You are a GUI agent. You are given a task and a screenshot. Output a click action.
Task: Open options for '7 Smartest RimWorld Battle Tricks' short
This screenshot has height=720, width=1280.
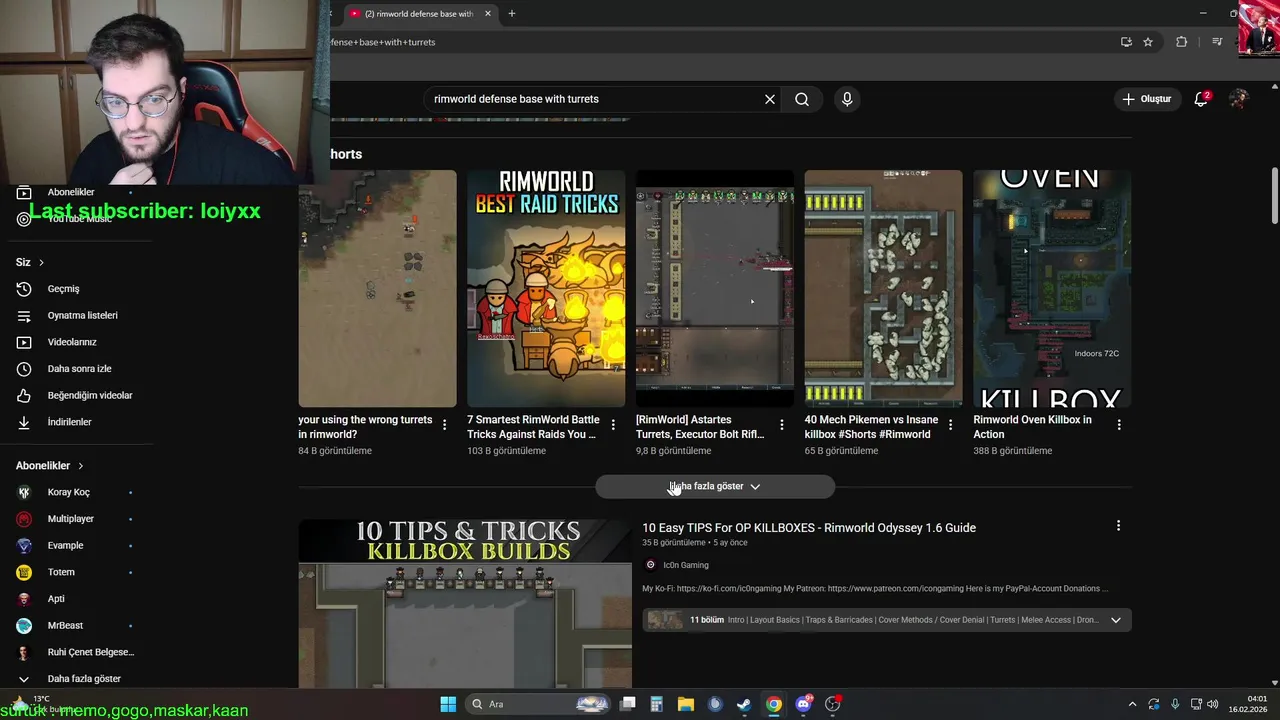coord(613,425)
